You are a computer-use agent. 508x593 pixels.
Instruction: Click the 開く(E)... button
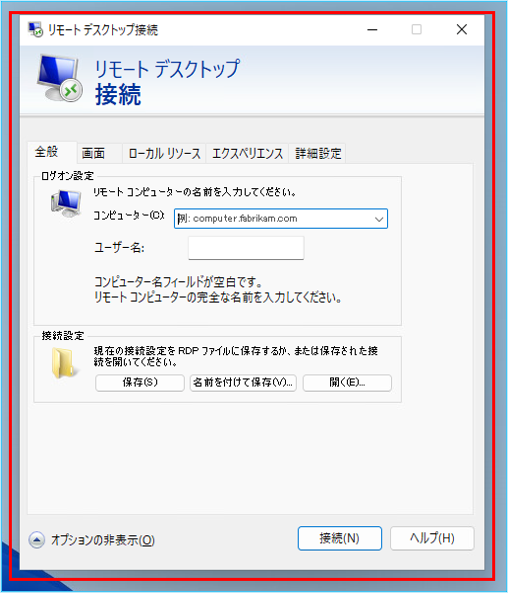point(347,383)
